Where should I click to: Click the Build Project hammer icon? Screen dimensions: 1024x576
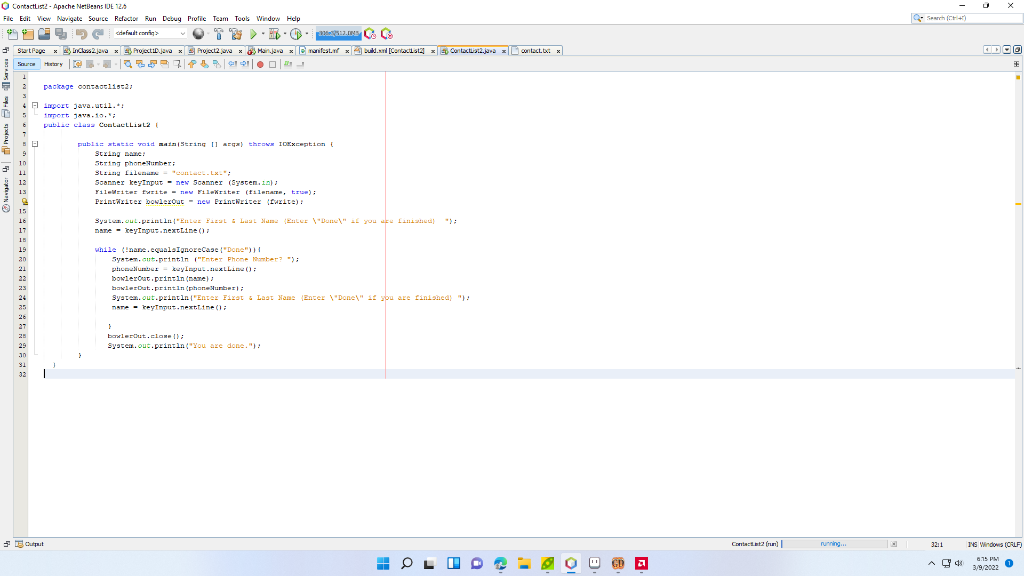coord(219,33)
